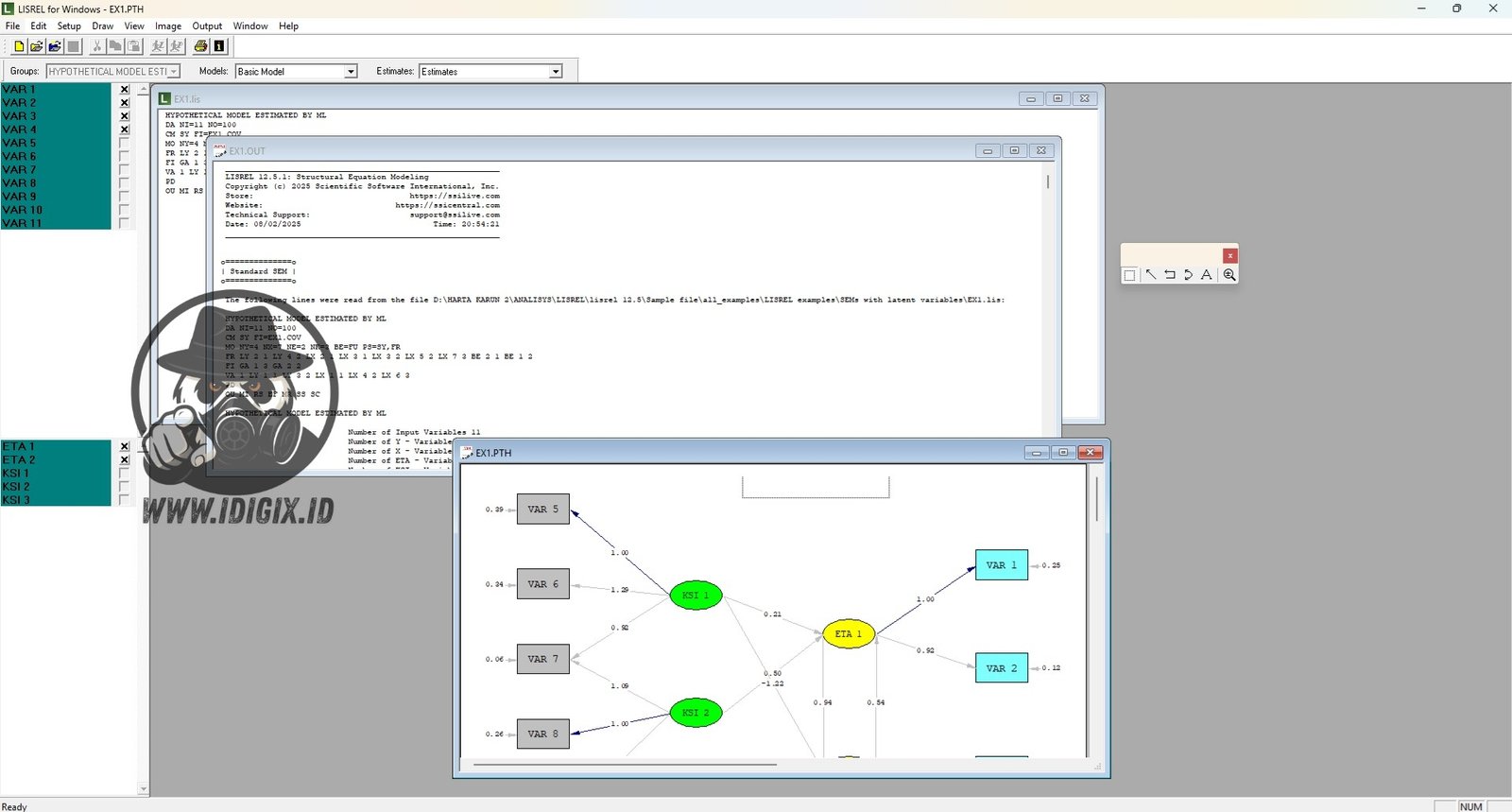This screenshot has height=812, width=1512.
Task: Click the Print toolbar icon
Action: tap(200, 46)
